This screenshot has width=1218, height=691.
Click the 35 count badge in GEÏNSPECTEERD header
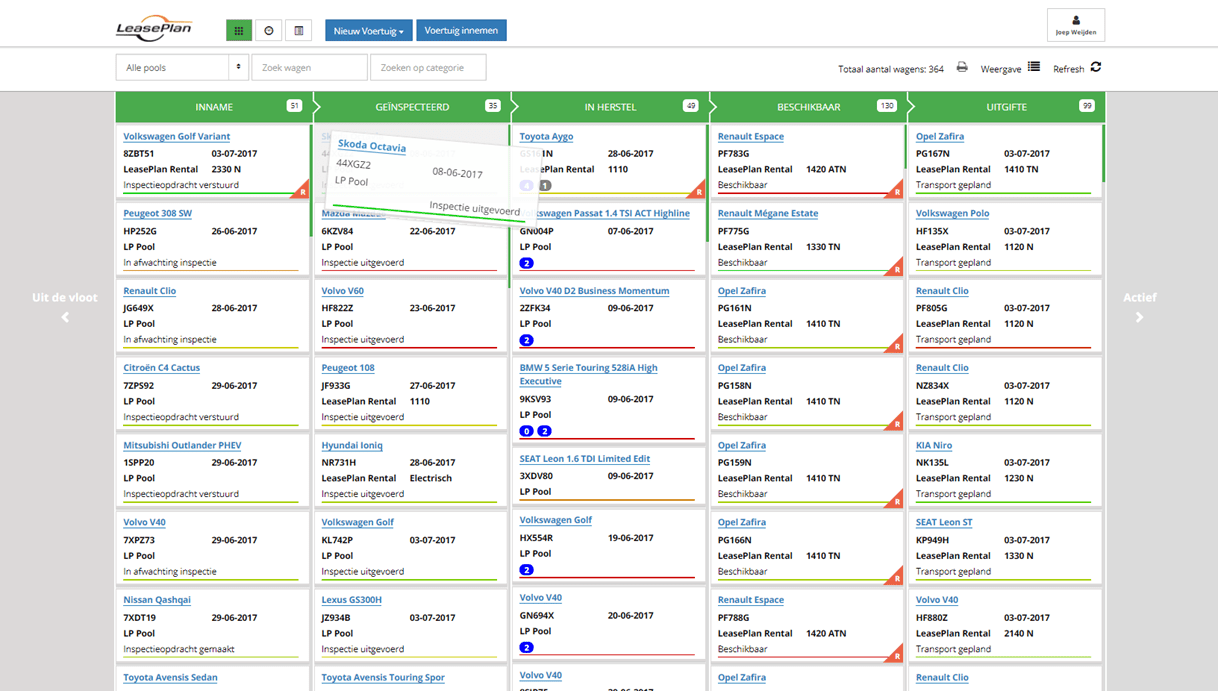(x=492, y=106)
